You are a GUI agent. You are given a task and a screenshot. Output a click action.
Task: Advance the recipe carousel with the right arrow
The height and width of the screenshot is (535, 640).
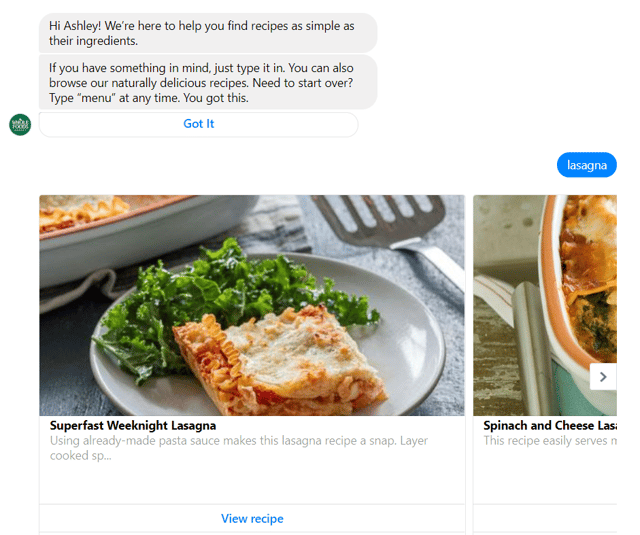[x=603, y=377]
